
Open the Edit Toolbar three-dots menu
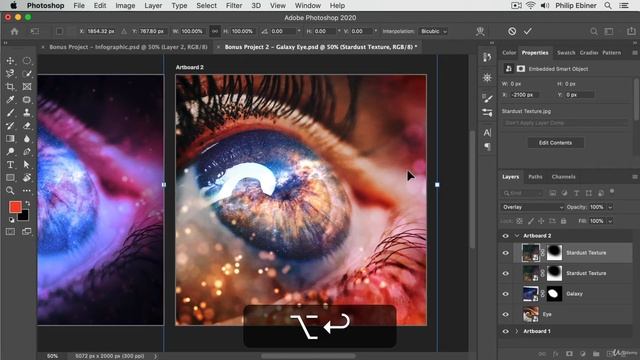pos(27,191)
